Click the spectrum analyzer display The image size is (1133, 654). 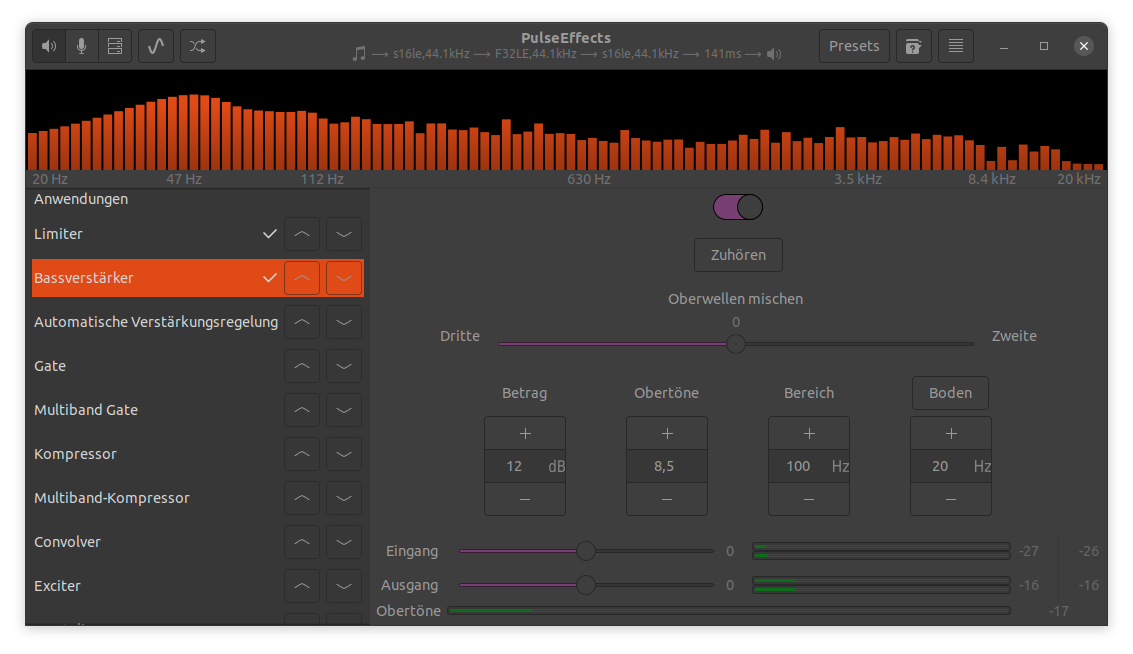pos(566,121)
